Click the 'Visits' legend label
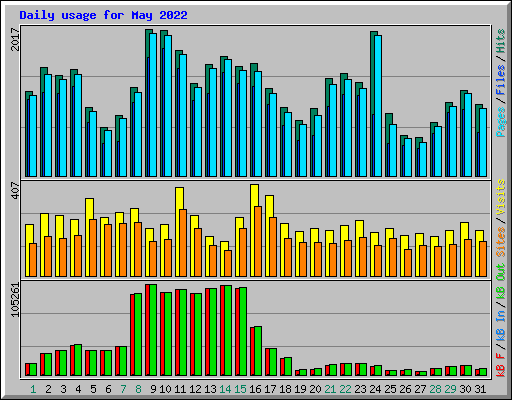Image resolution: width=512 pixels, height=400 pixels. 501,197
